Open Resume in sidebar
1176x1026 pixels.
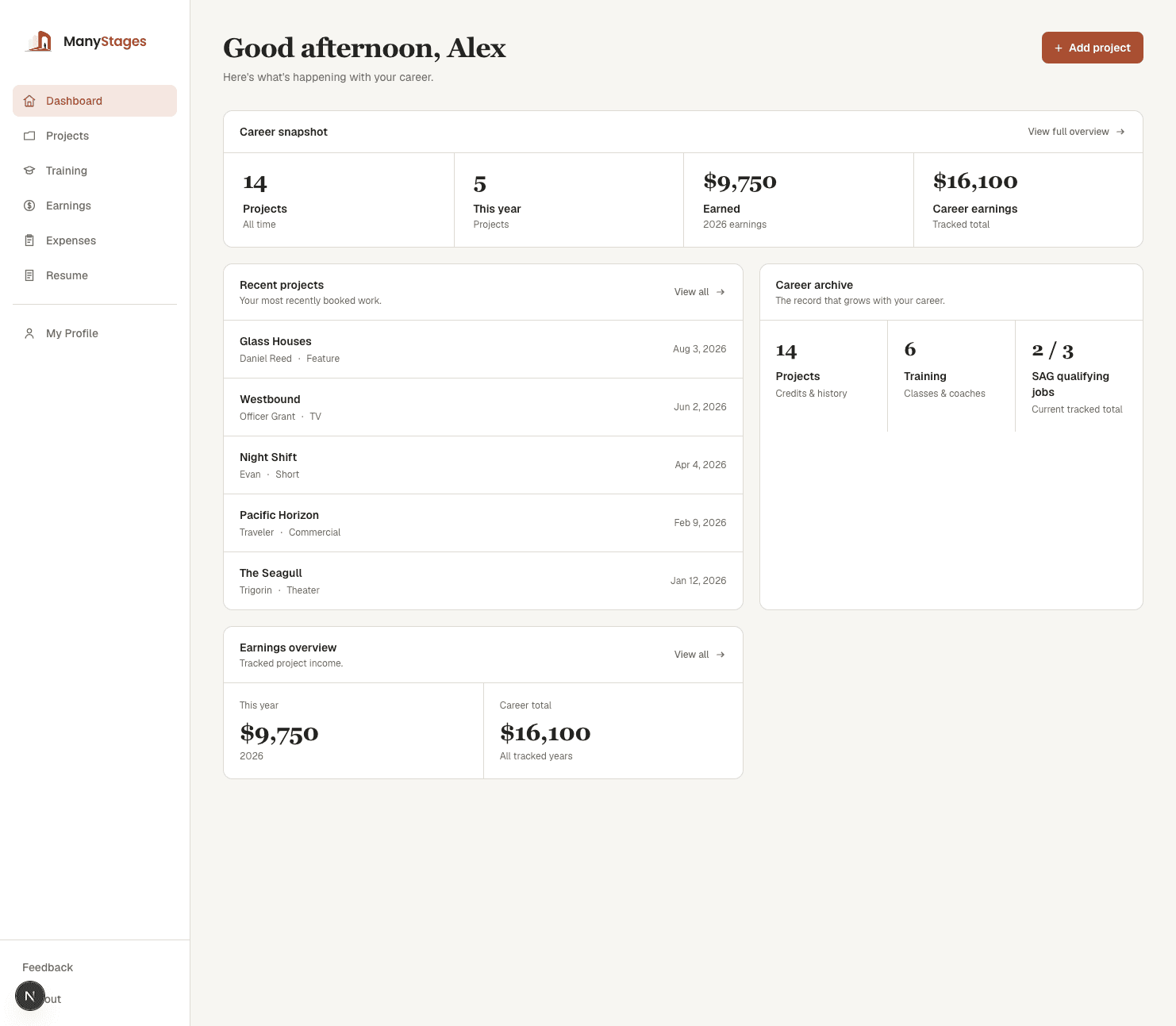94,275
